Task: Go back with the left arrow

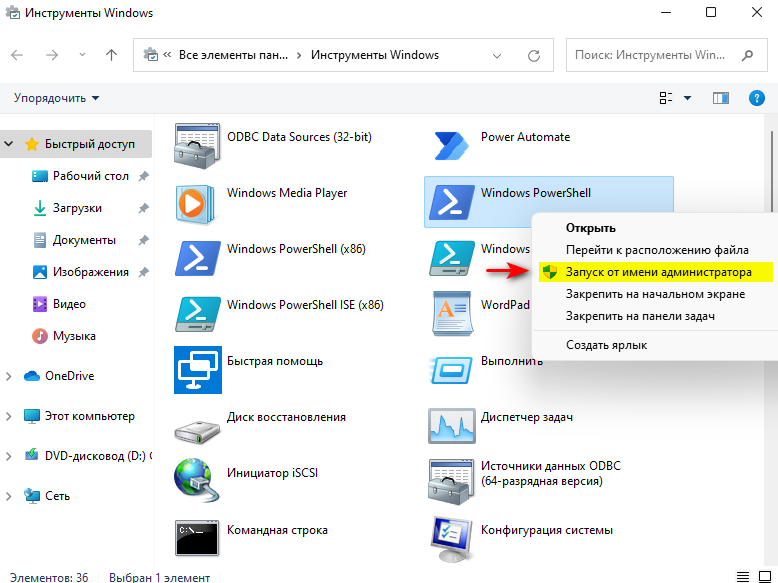Action: 17,55
